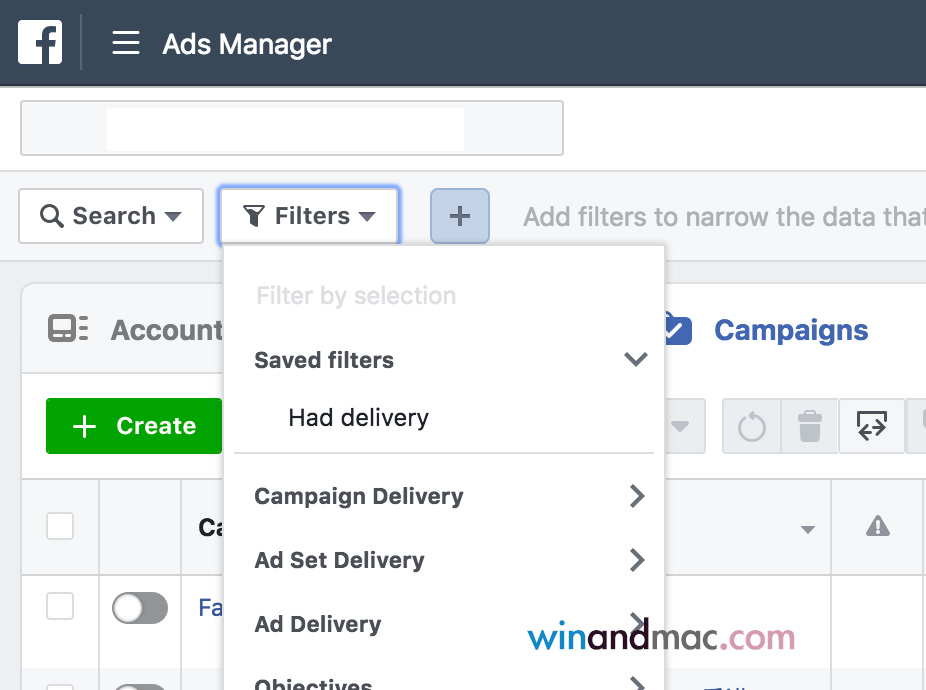Click the trash delete icon
The width and height of the screenshot is (926, 690).
(809, 428)
